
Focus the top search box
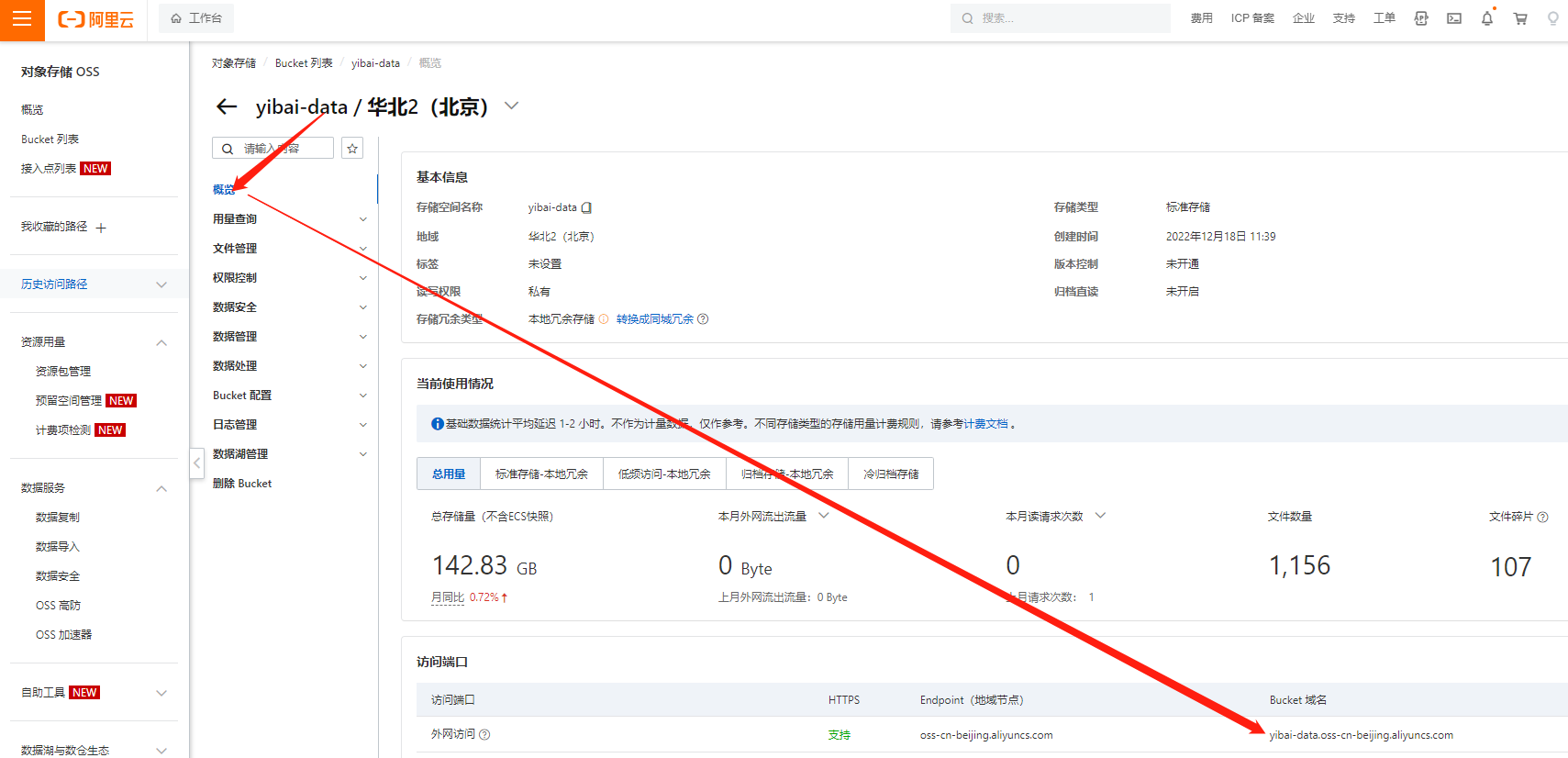point(1061,18)
